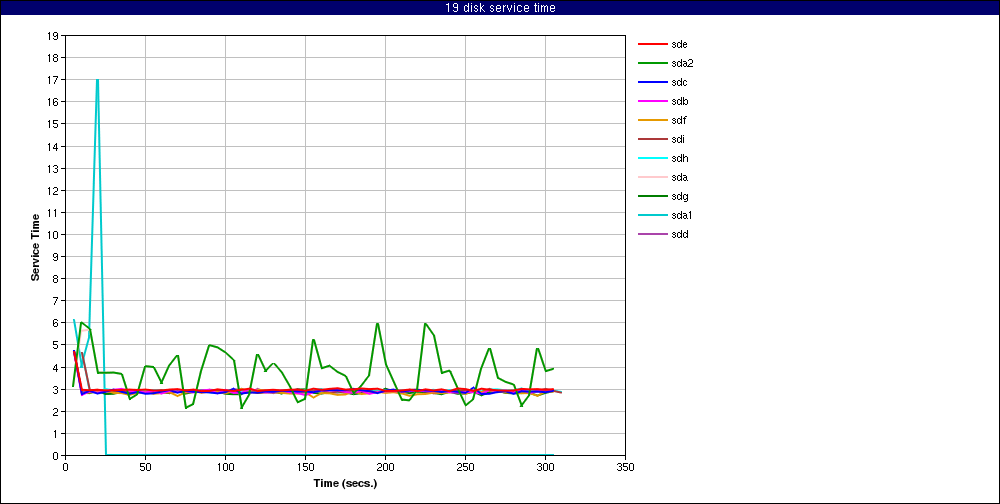Click x-axis tick label 50
This screenshot has width=1000, height=504.
pyautogui.click(x=145, y=466)
